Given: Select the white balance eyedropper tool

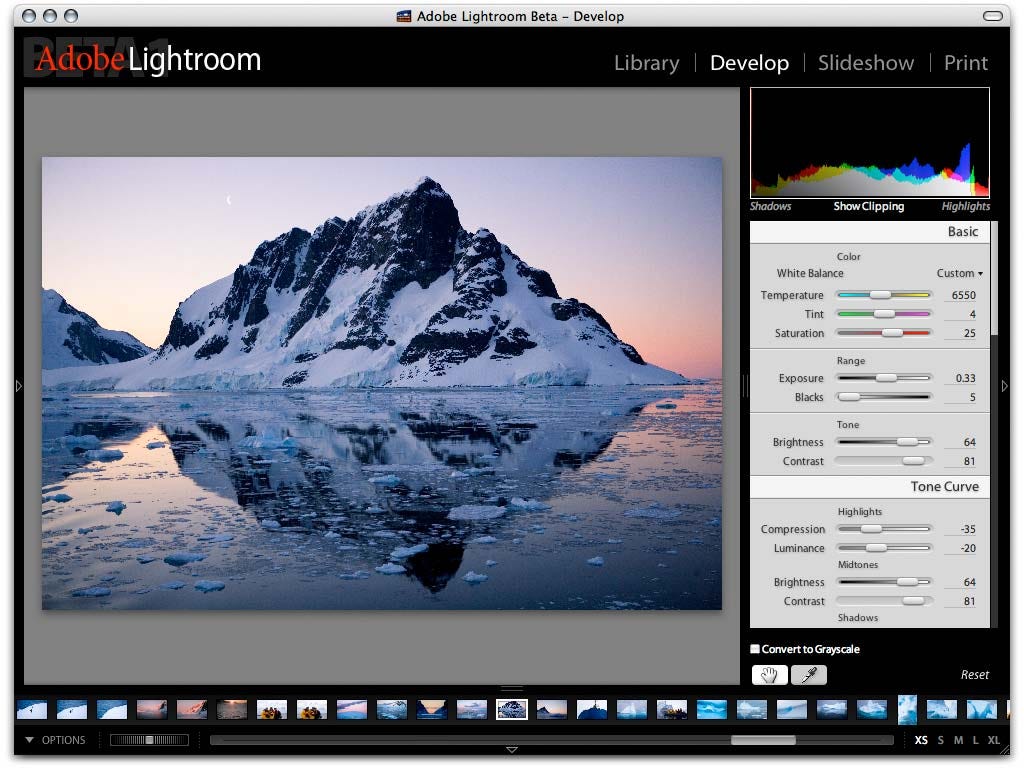Looking at the screenshot, I should click(x=809, y=675).
